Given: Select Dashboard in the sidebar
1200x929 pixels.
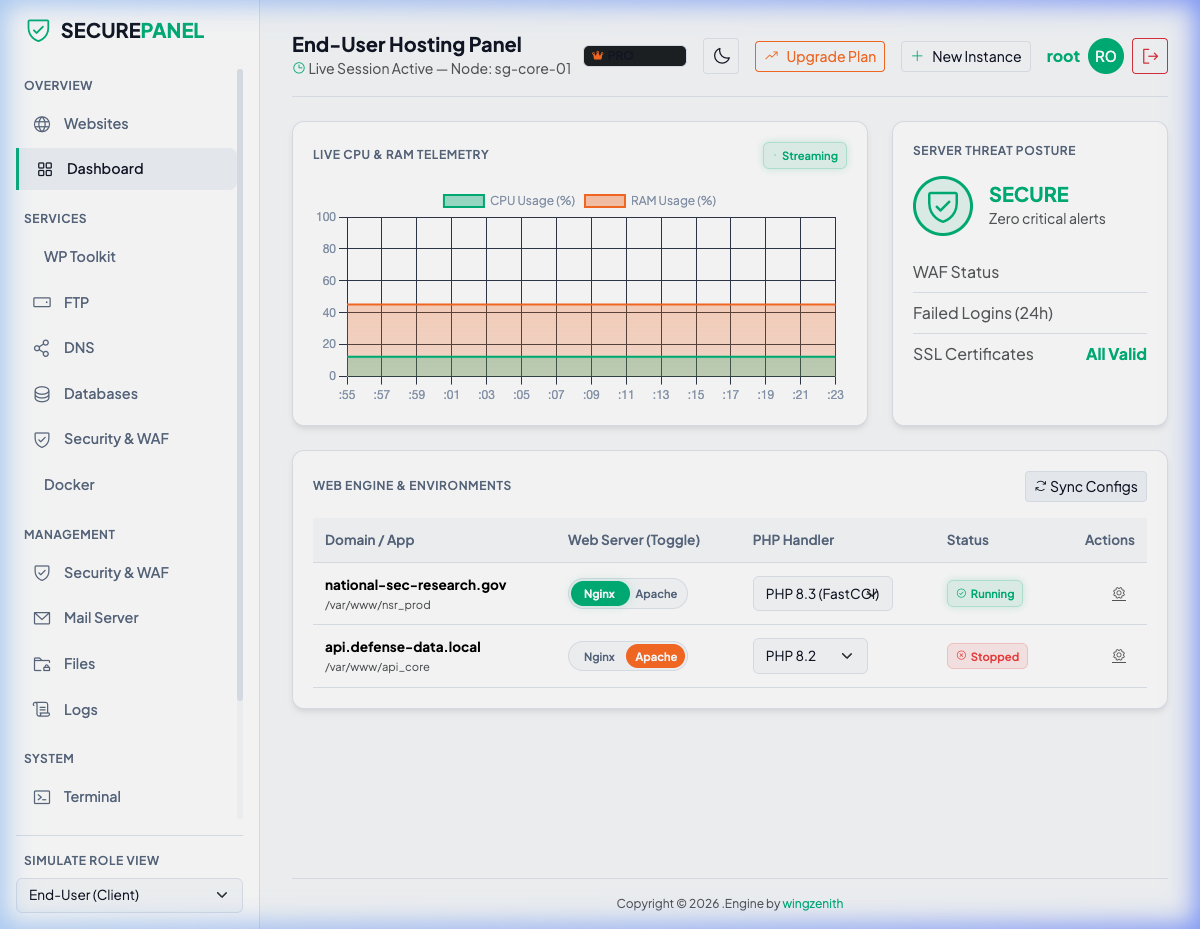Looking at the screenshot, I should coord(126,169).
